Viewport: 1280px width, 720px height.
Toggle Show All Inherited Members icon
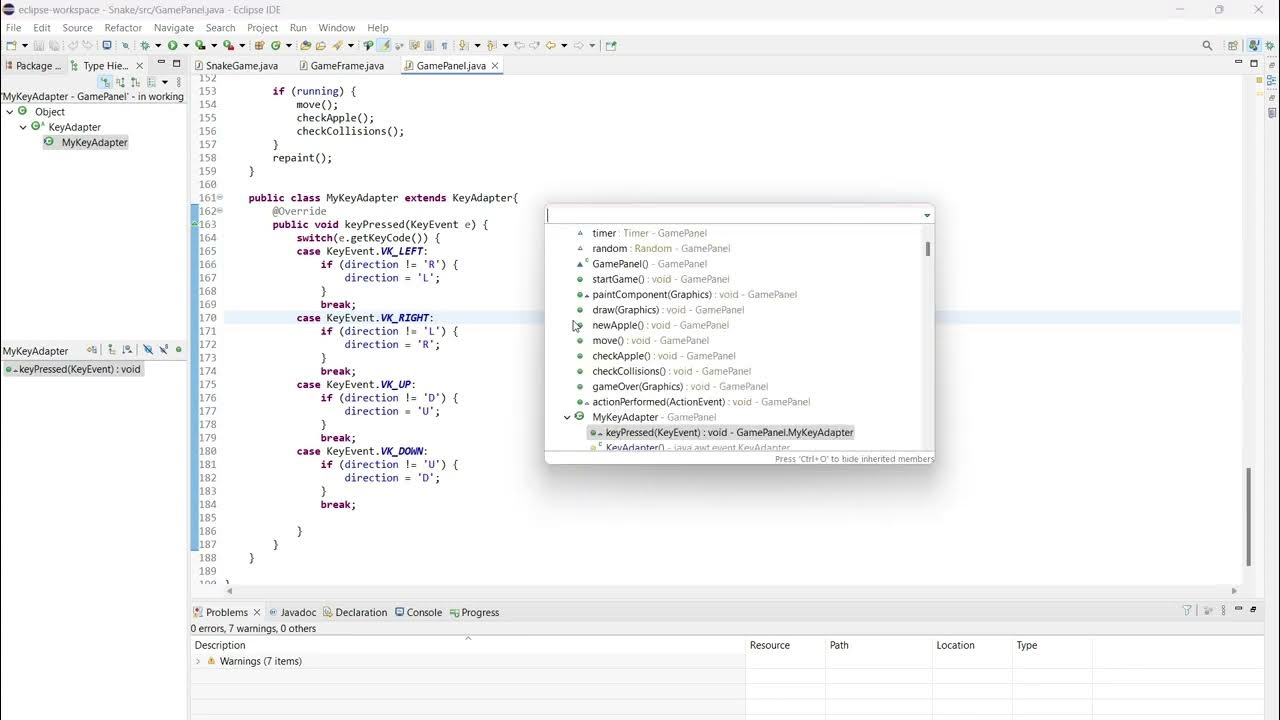(111, 350)
